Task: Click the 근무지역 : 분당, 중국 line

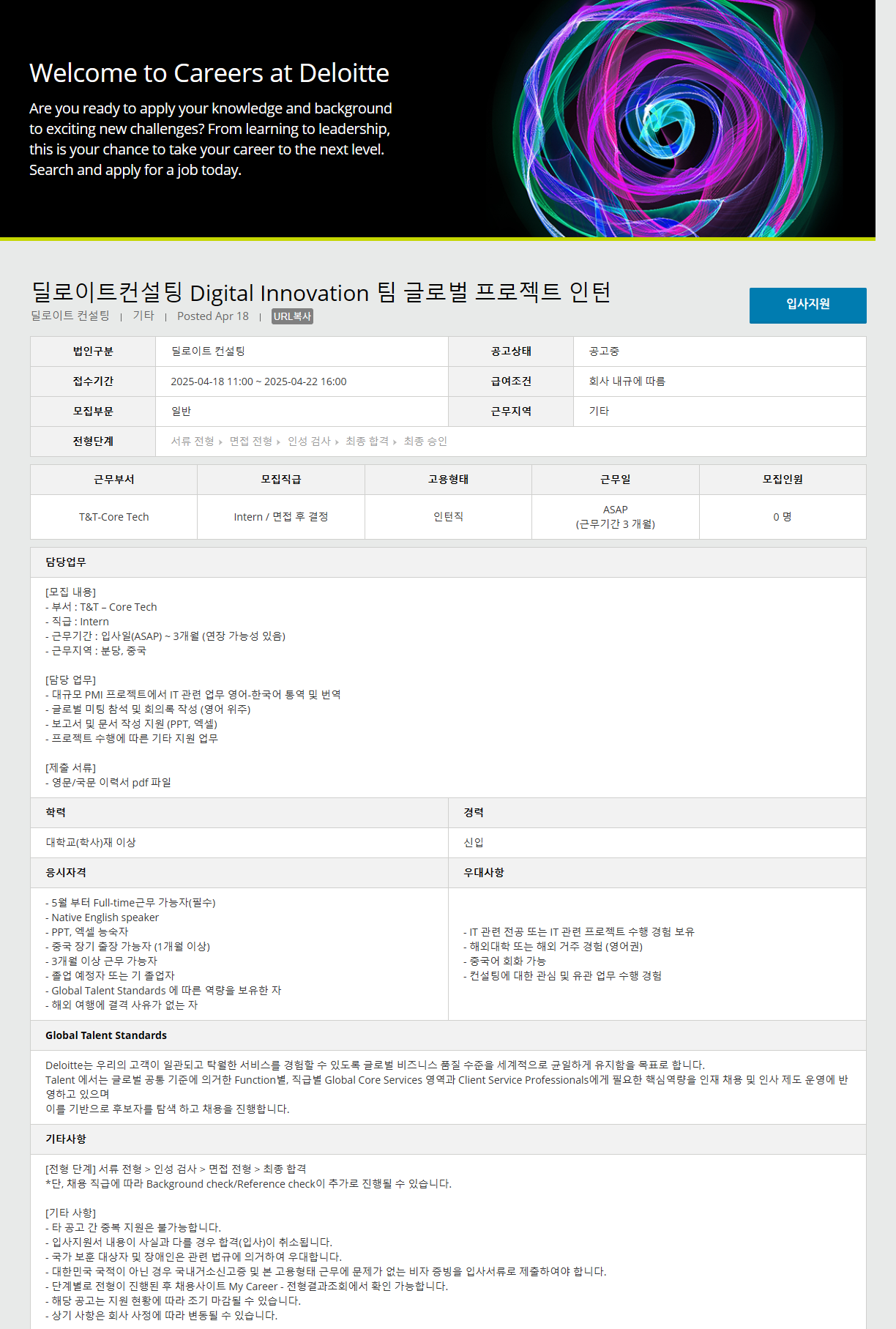Action: coord(96,651)
